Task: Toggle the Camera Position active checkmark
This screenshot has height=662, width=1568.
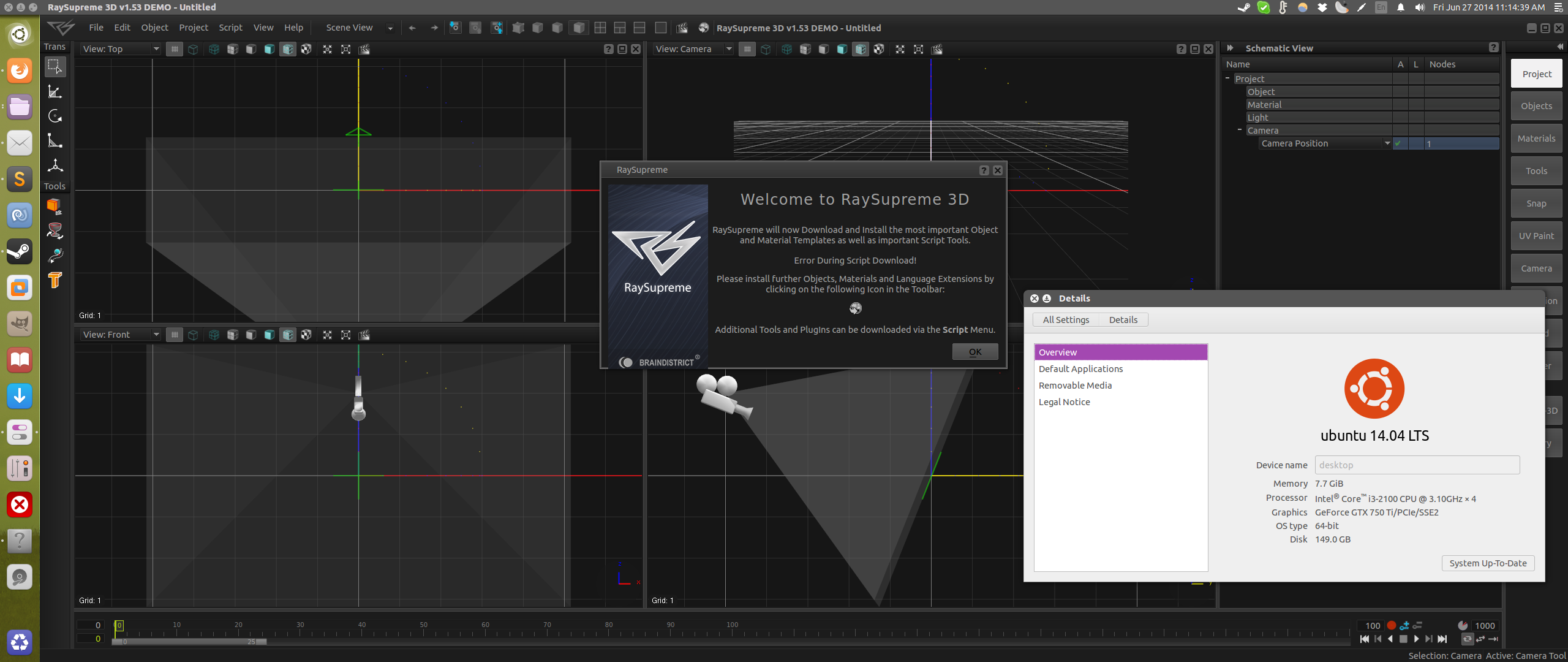Action: (x=1399, y=143)
